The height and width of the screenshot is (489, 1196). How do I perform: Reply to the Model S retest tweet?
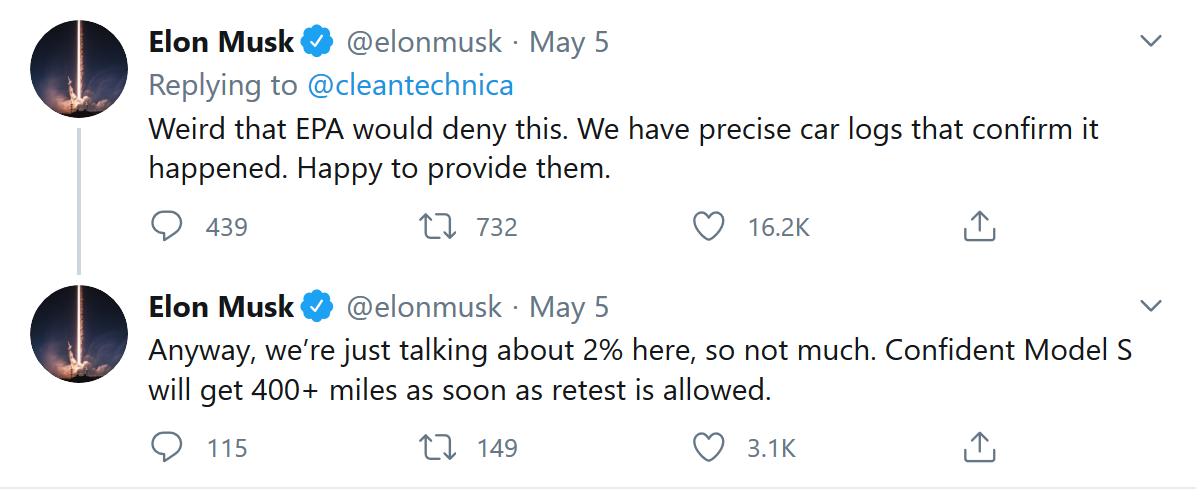(165, 448)
